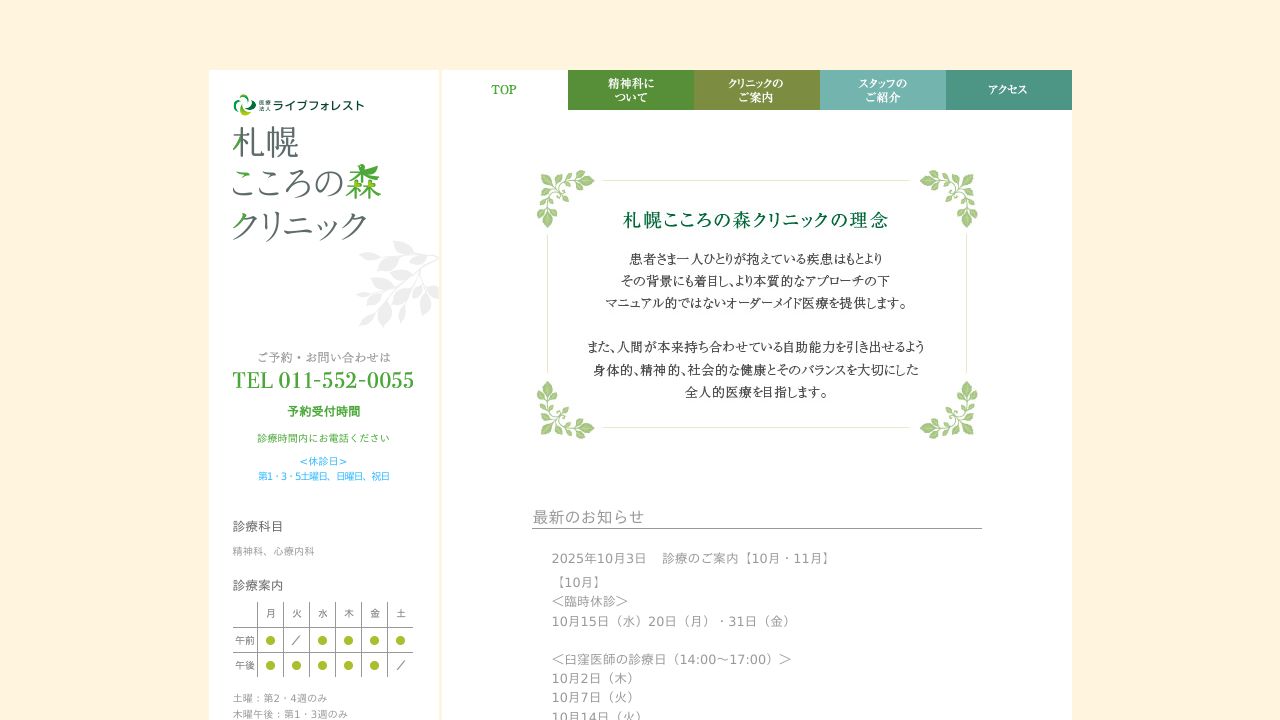The width and height of the screenshot is (1280, 720).
Task: Click the 予約受付時間 heading
Action: point(323,411)
